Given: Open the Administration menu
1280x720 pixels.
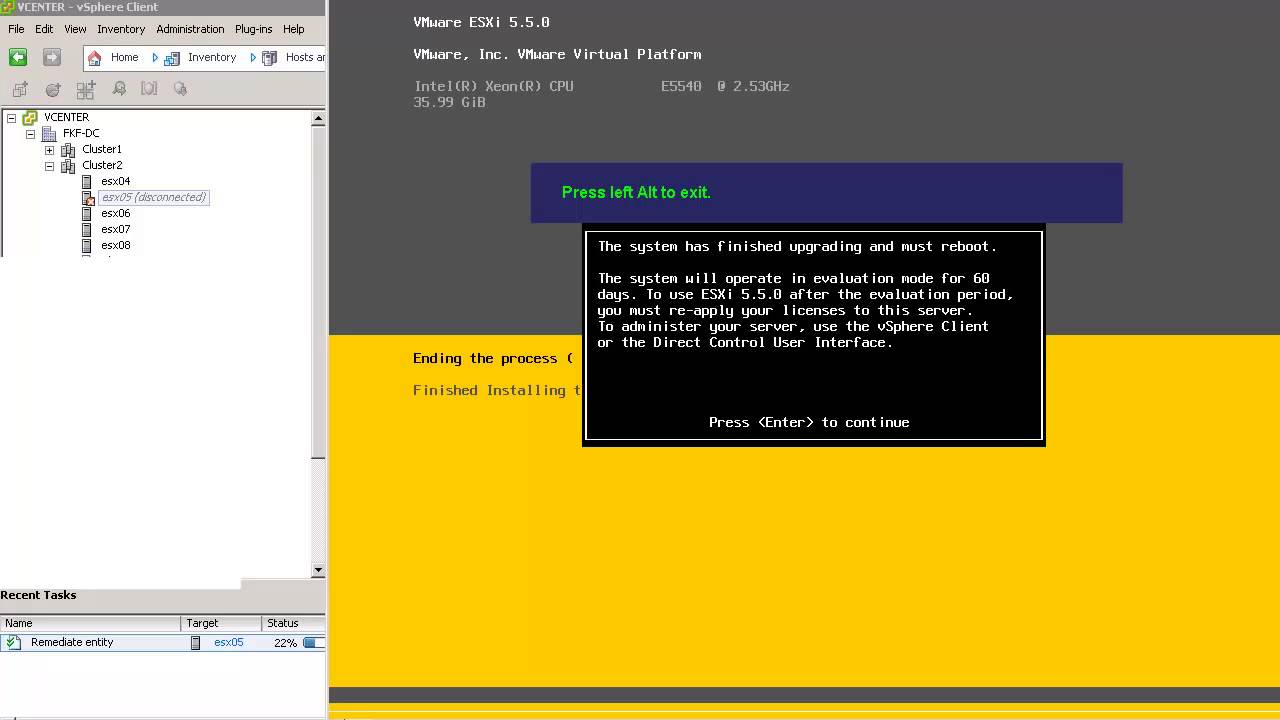Looking at the screenshot, I should click(190, 29).
